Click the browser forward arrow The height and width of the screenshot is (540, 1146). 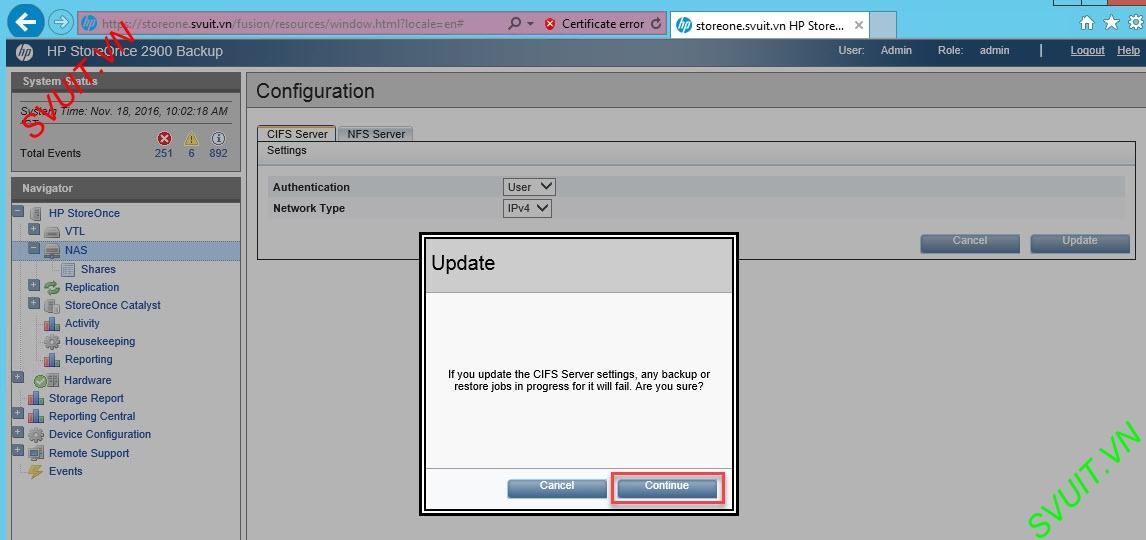click(x=61, y=23)
